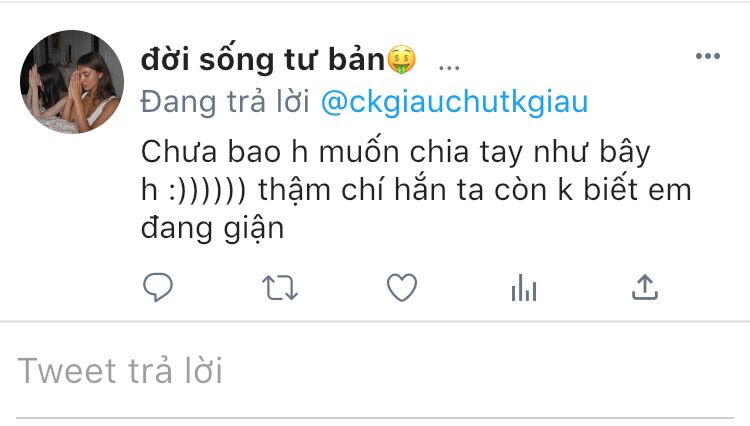View tweet analytics via bar chart icon

(x=524, y=287)
